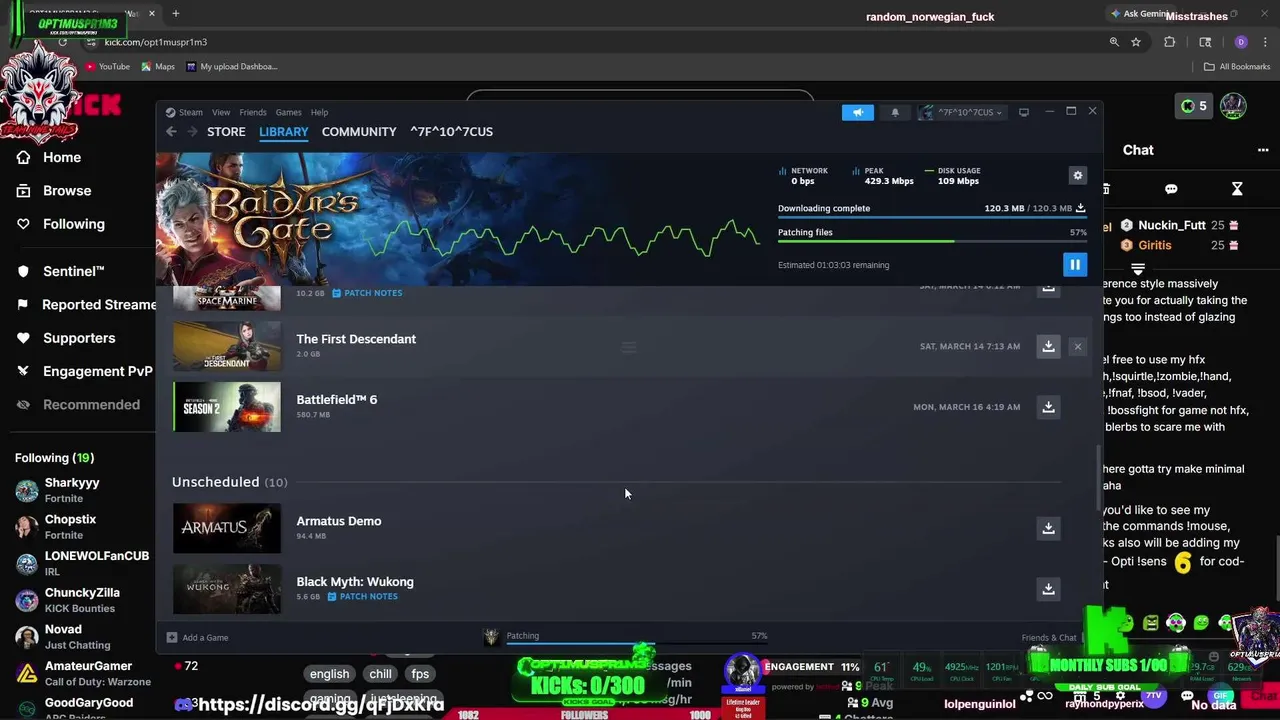Switch to the STORE tab

[226, 131]
